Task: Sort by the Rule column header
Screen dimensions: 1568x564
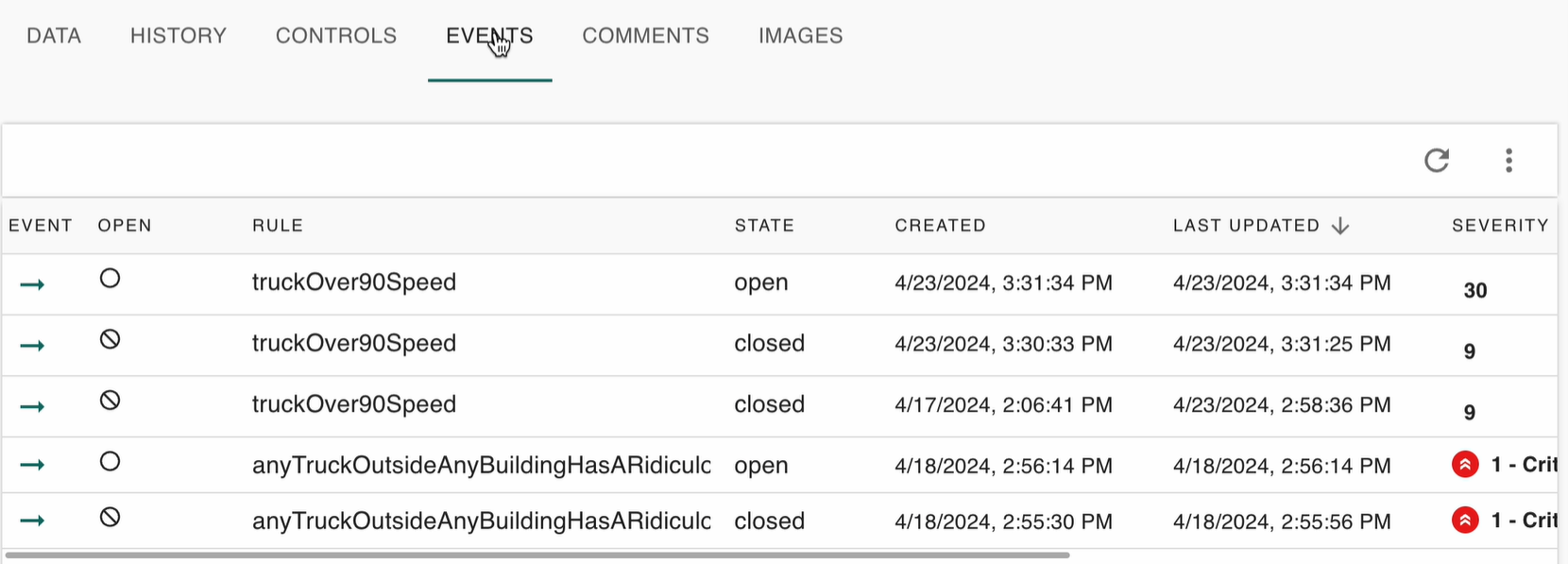Action: click(278, 226)
